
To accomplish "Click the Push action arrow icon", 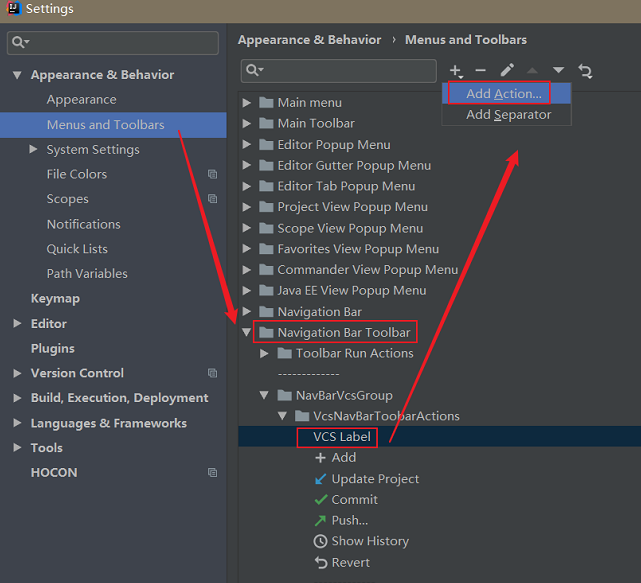I will pos(320,520).
